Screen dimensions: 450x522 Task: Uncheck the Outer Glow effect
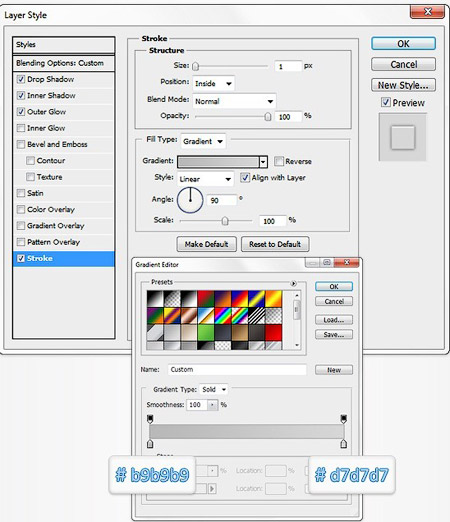(21, 112)
